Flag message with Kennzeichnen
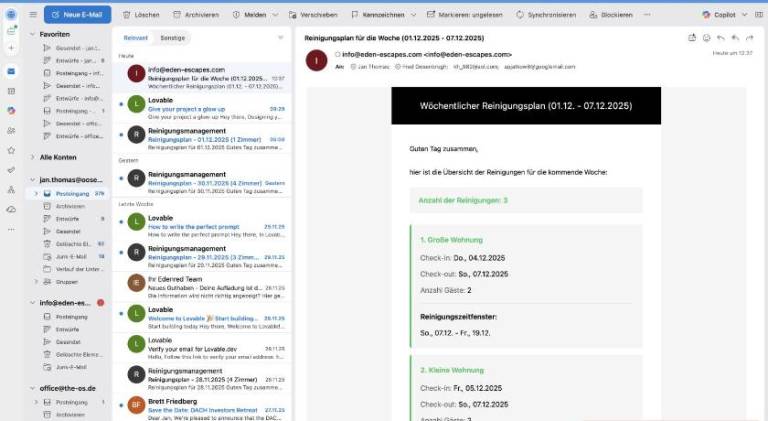The width and height of the screenshot is (768, 421). pyautogui.click(x=378, y=15)
